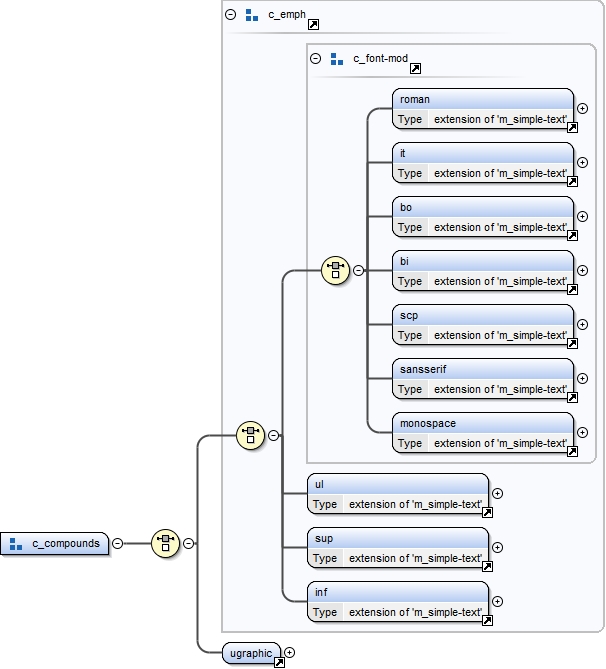Viewport: 606px width, 669px height.
Task: Click the link arrow on the monospace element
Action: tap(571, 452)
